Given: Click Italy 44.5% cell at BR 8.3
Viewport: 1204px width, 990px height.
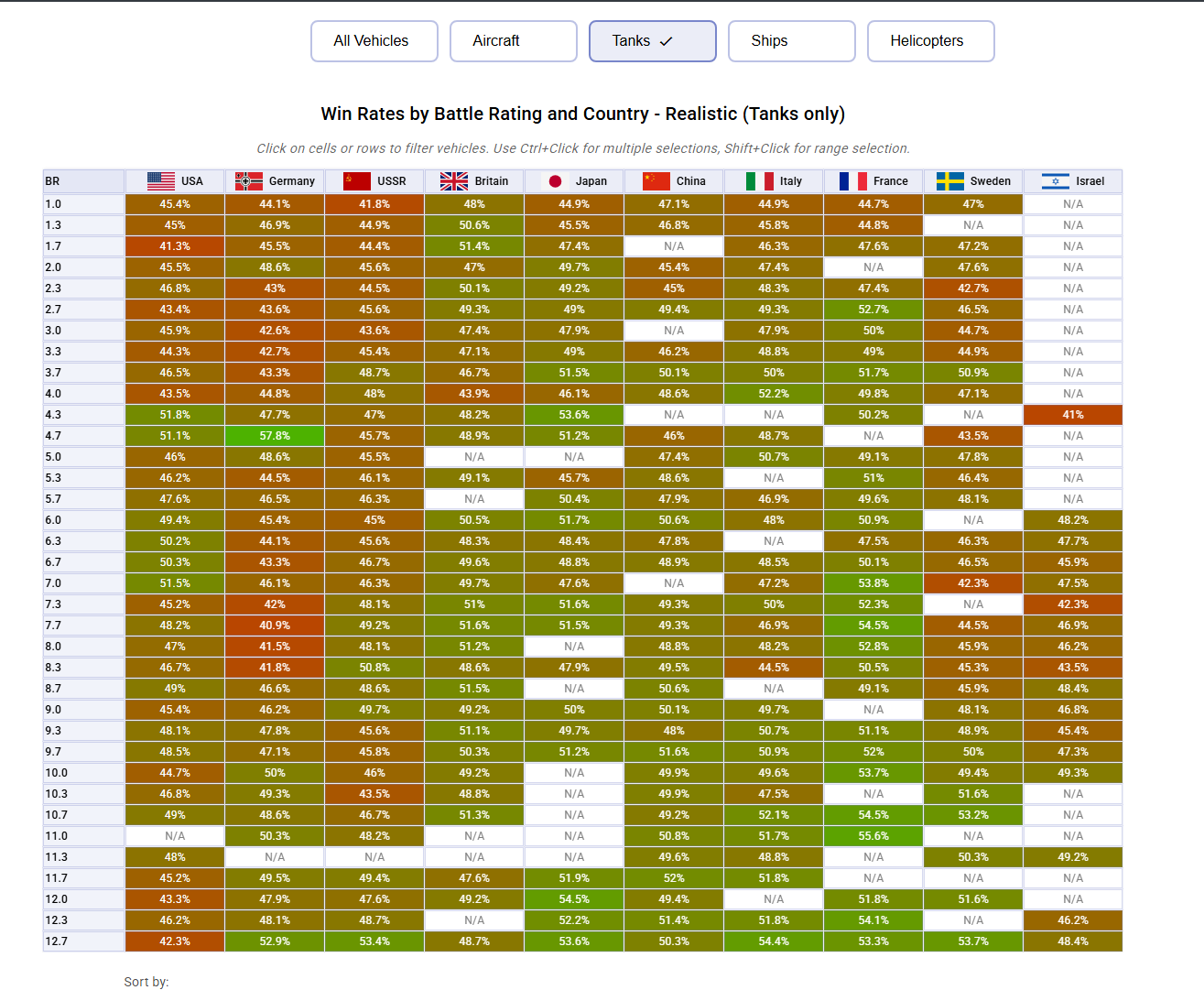Looking at the screenshot, I should pyautogui.click(x=774, y=668).
